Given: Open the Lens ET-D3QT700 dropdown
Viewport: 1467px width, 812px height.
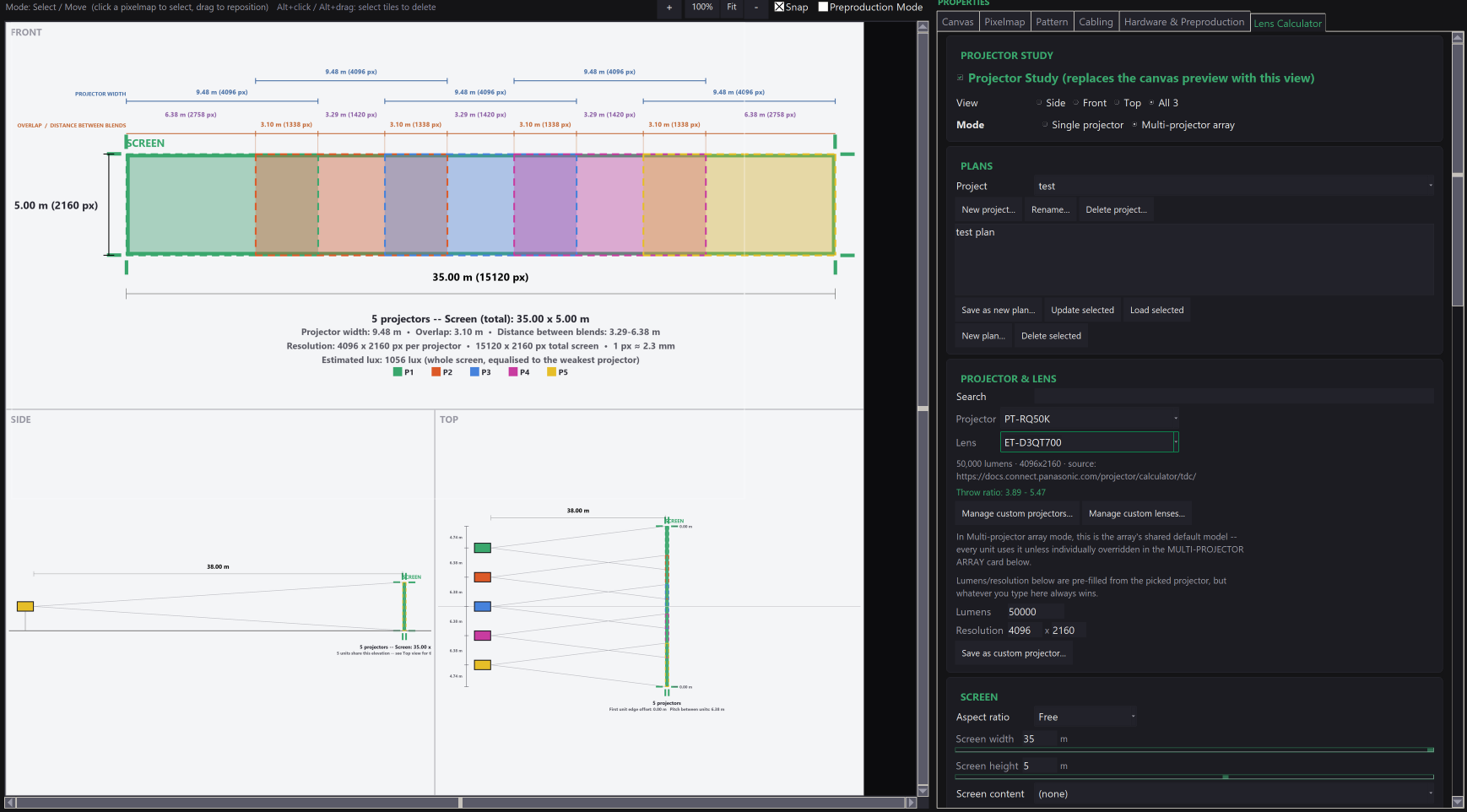Looking at the screenshot, I should coord(1090,442).
